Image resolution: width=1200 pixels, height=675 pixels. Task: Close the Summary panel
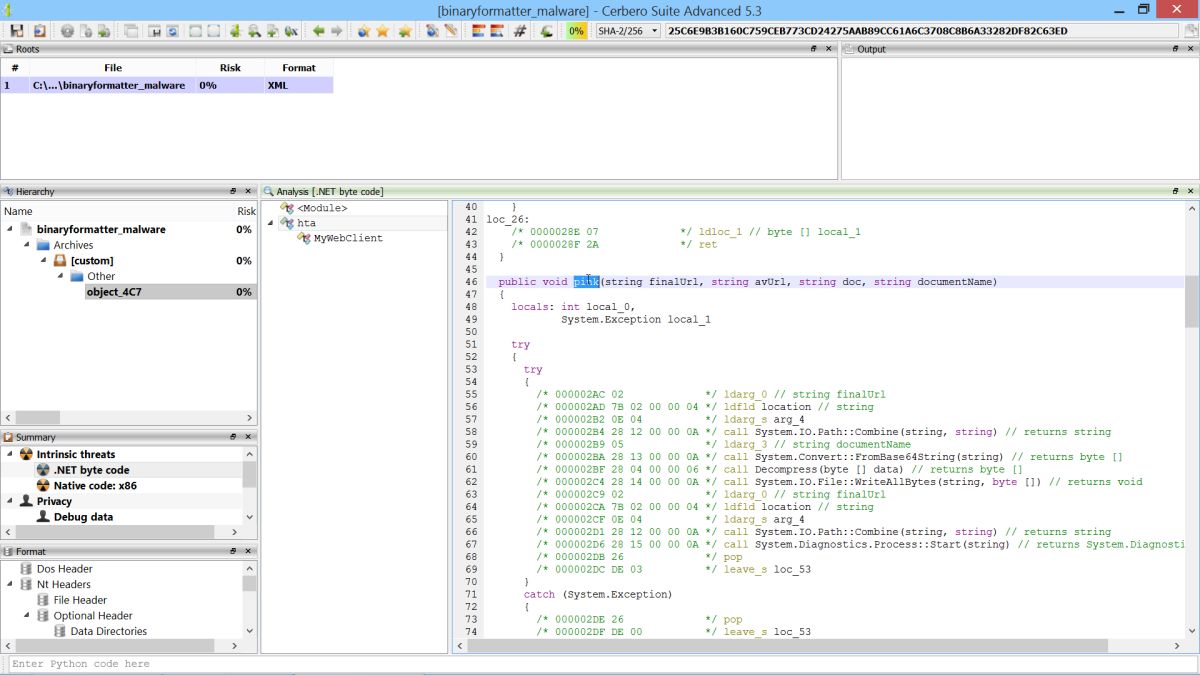point(249,437)
